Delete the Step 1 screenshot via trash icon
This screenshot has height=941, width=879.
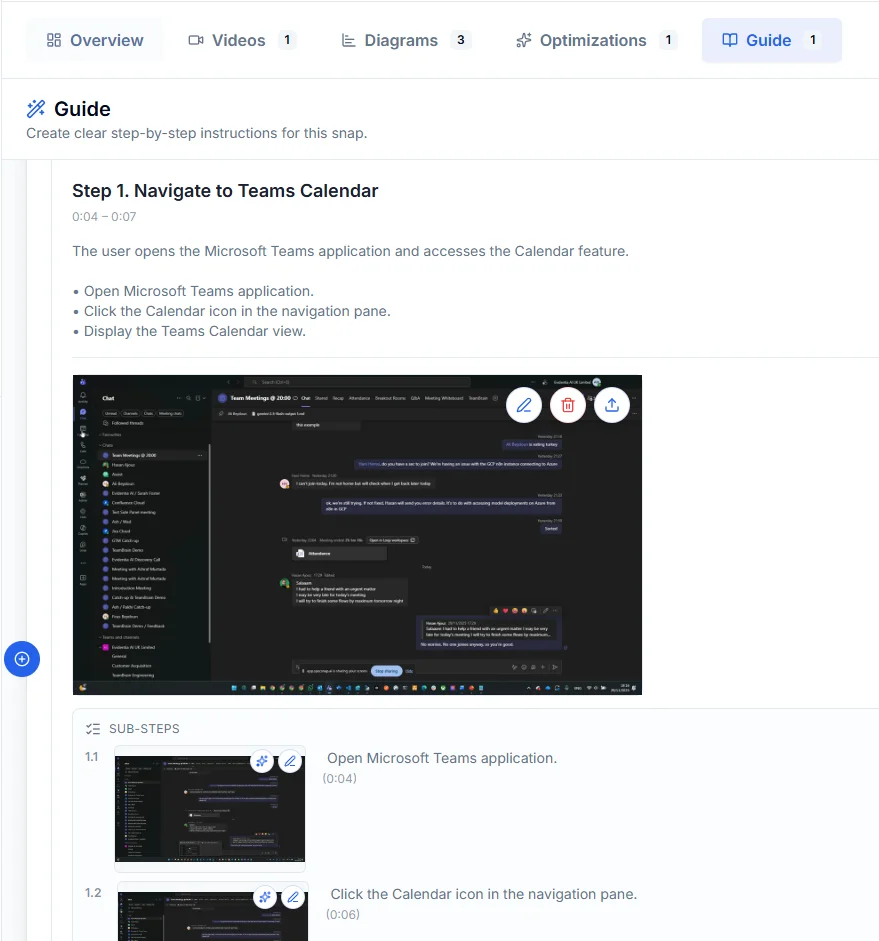(x=568, y=405)
